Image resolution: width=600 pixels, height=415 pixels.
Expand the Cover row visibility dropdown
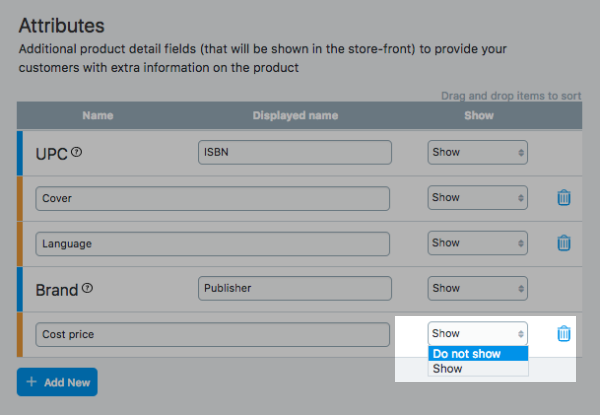click(x=477, y=198)
